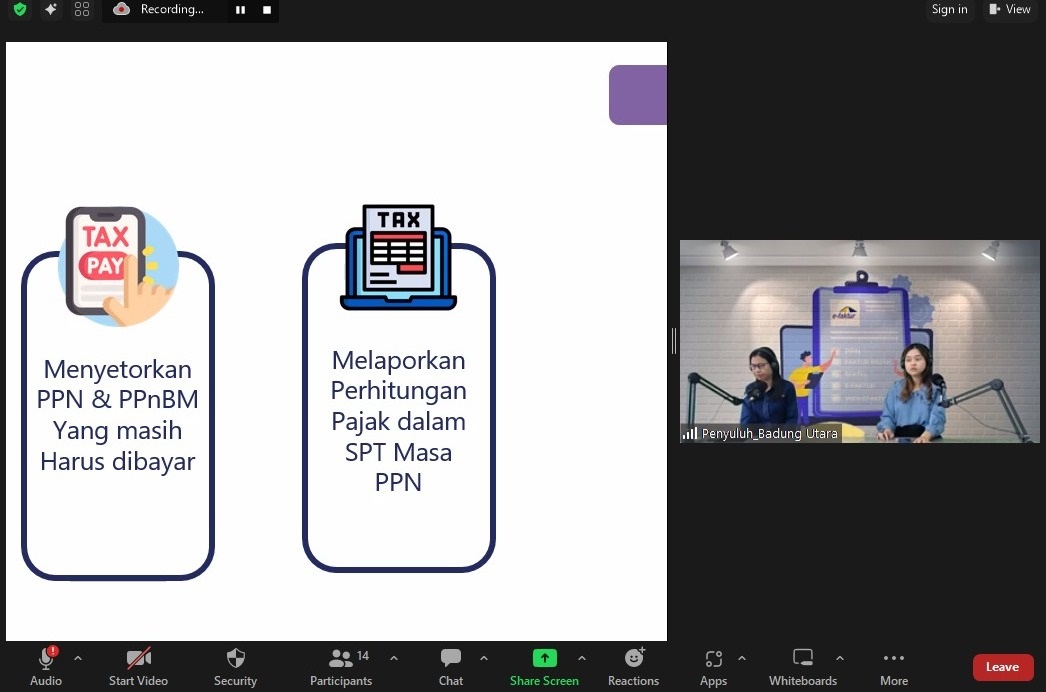This screenshot has width=1046, height=692.
Task: Click the red Leave button
Action: pos(1002,667)
